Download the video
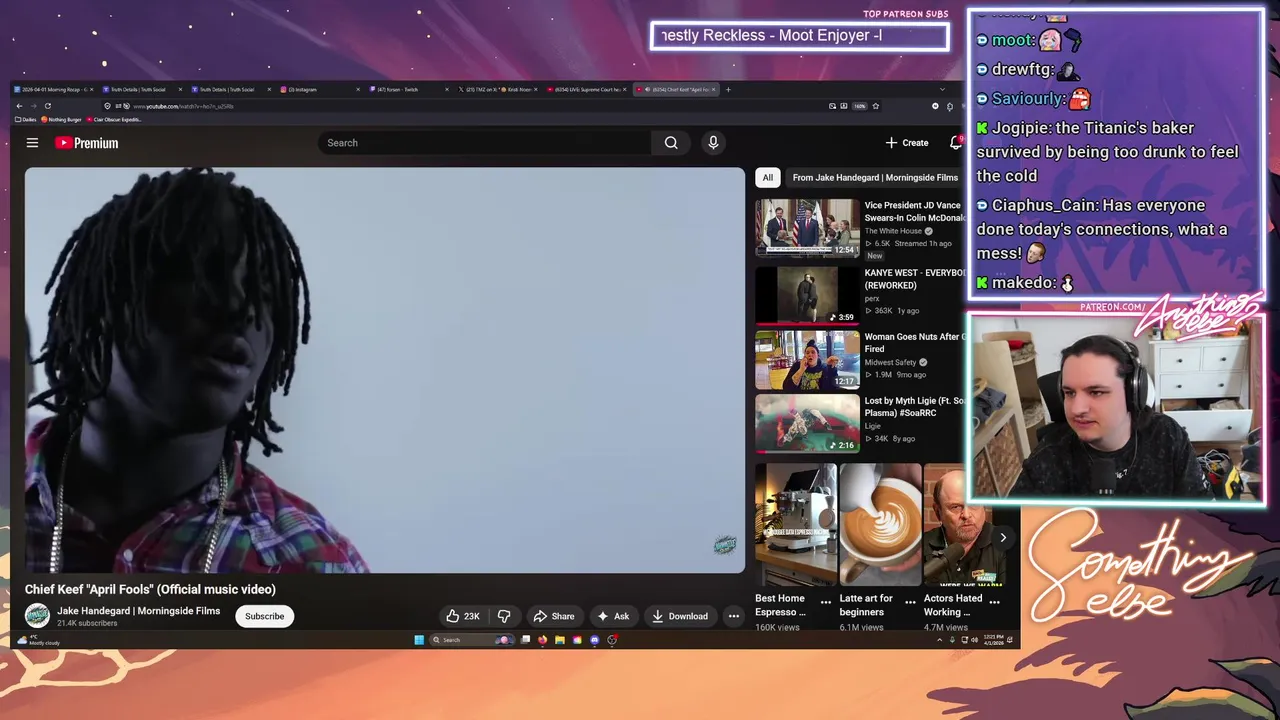The image size is (1280, 720). click(x=680, y=616)
